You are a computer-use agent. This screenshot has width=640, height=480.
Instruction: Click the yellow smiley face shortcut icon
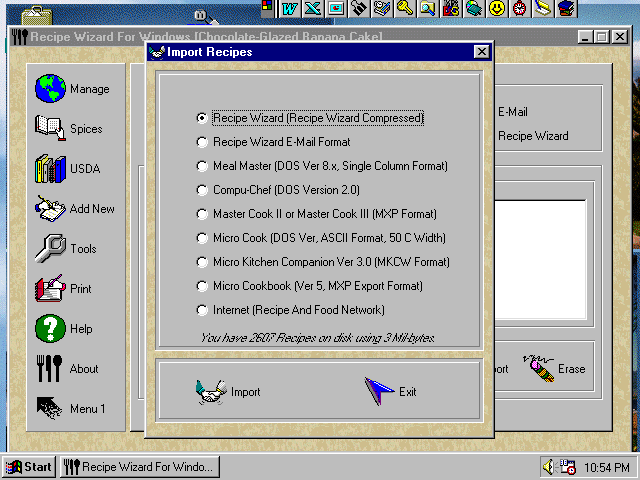[497, 9]
